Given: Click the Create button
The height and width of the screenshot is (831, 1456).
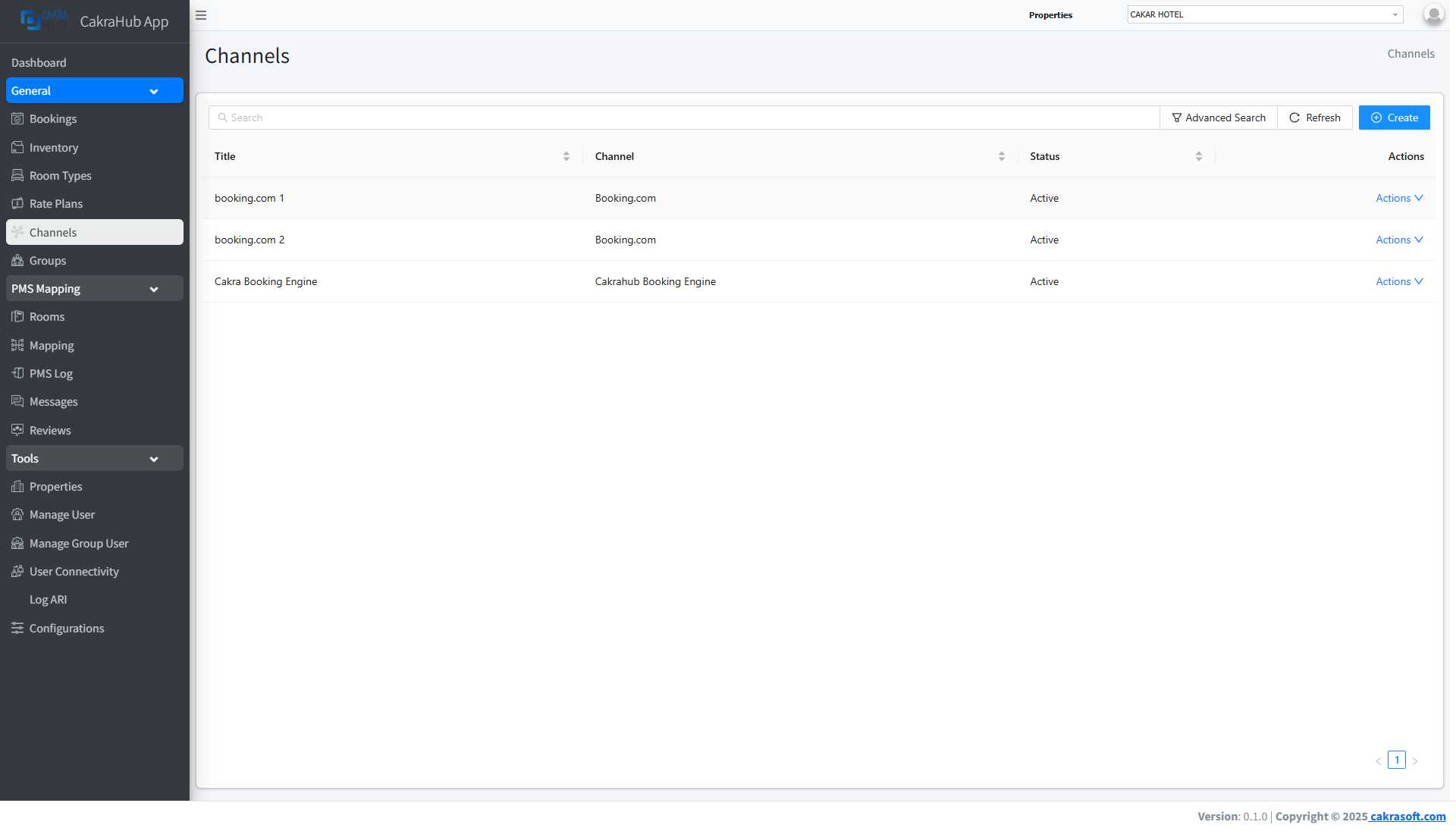Looking at the screenshot, I should [1394, 118].
